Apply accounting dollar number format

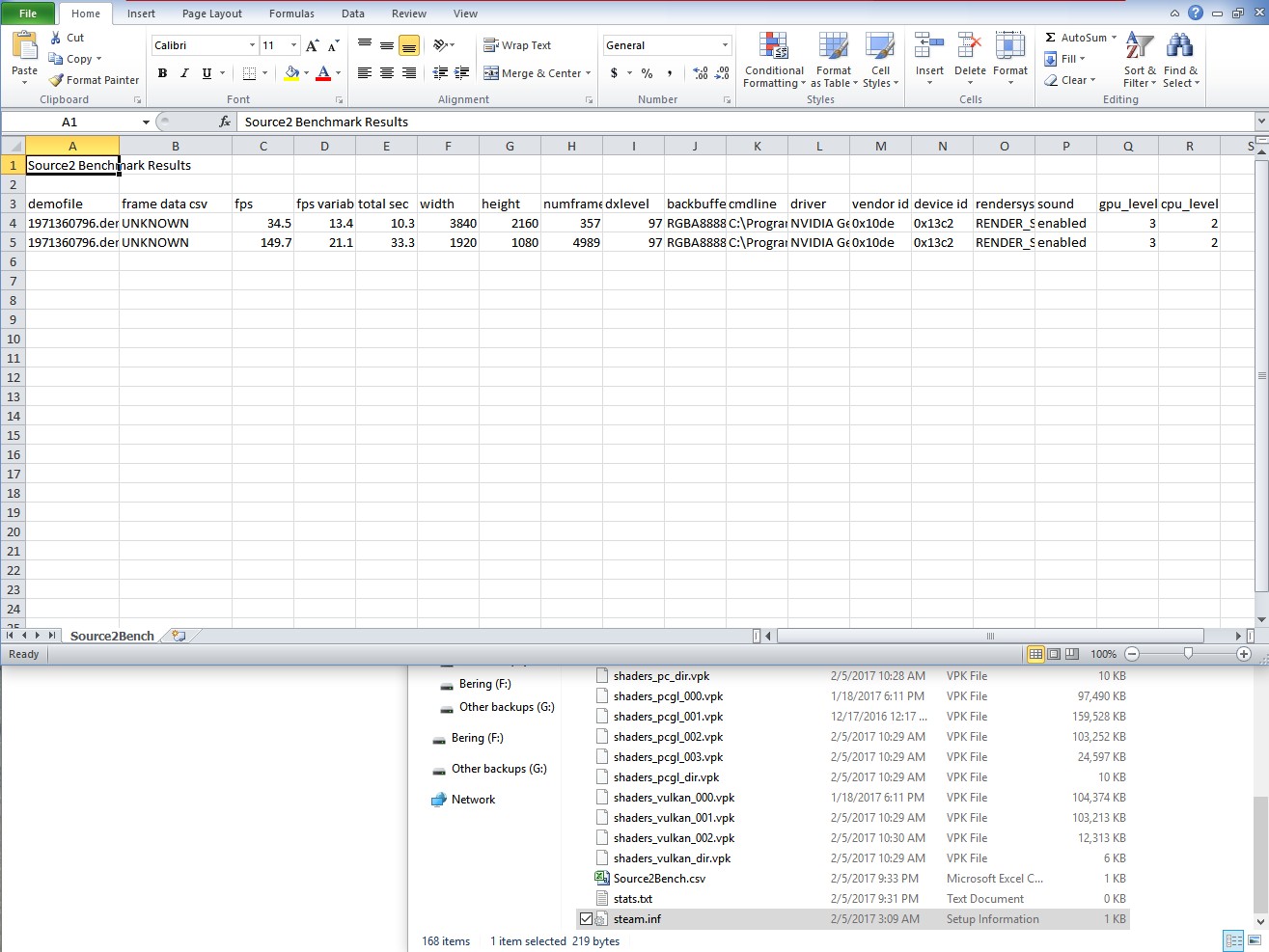tap(614, 73)
